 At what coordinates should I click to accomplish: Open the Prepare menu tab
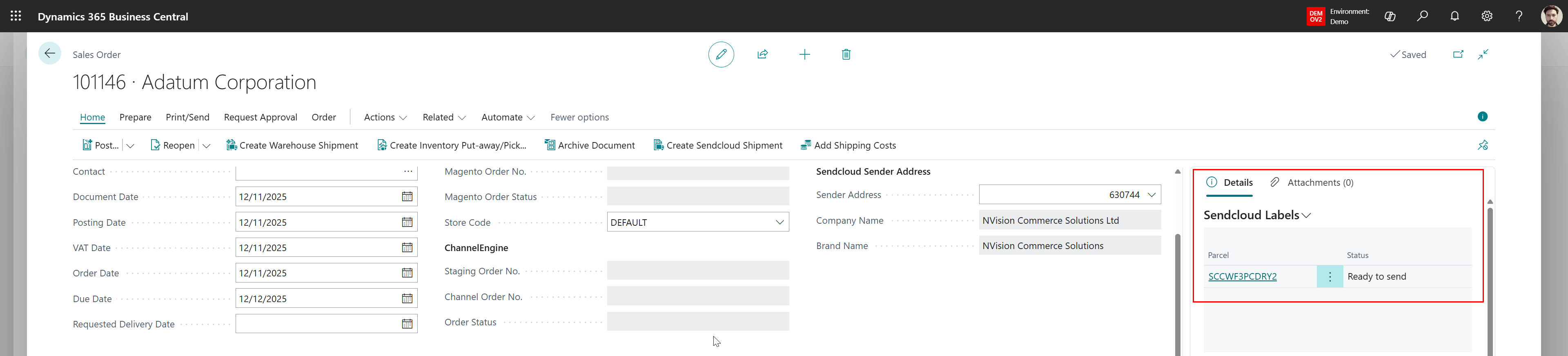tap(135, 118)
